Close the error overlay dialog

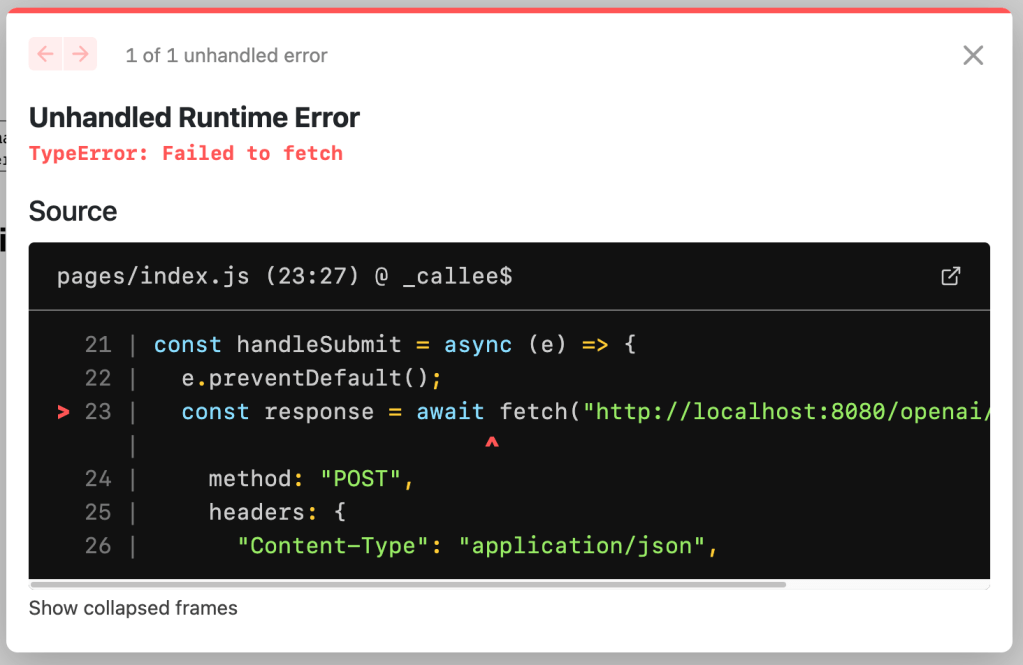[972, 55]
